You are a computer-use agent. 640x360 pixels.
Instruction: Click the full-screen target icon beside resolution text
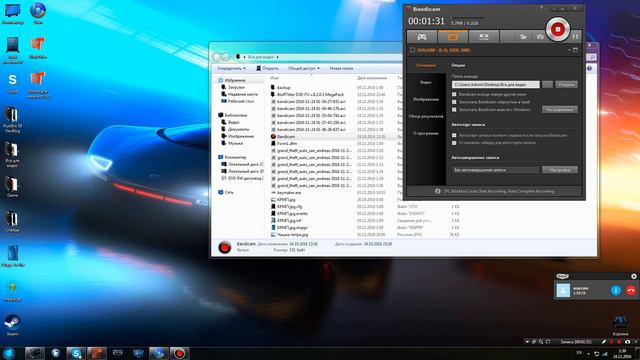tap(413, 50)
